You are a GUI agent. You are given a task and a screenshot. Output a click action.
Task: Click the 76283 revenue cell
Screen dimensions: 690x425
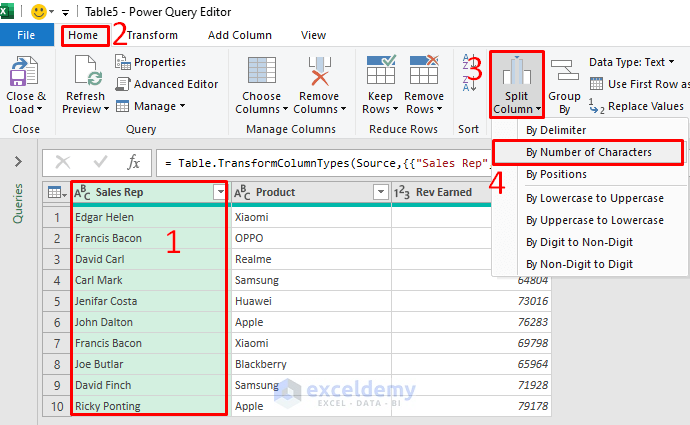[471, 322]
